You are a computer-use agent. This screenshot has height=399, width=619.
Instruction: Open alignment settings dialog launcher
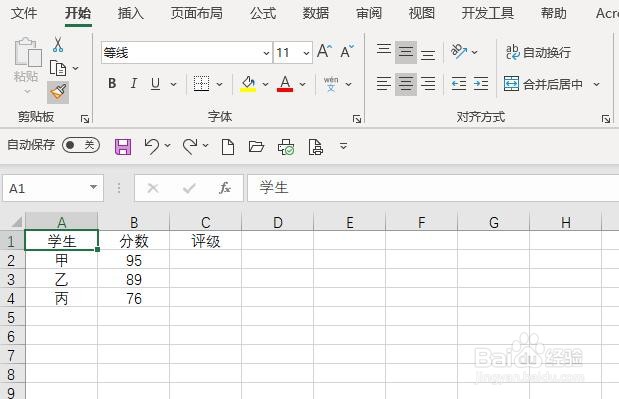[x=606, y=119]
